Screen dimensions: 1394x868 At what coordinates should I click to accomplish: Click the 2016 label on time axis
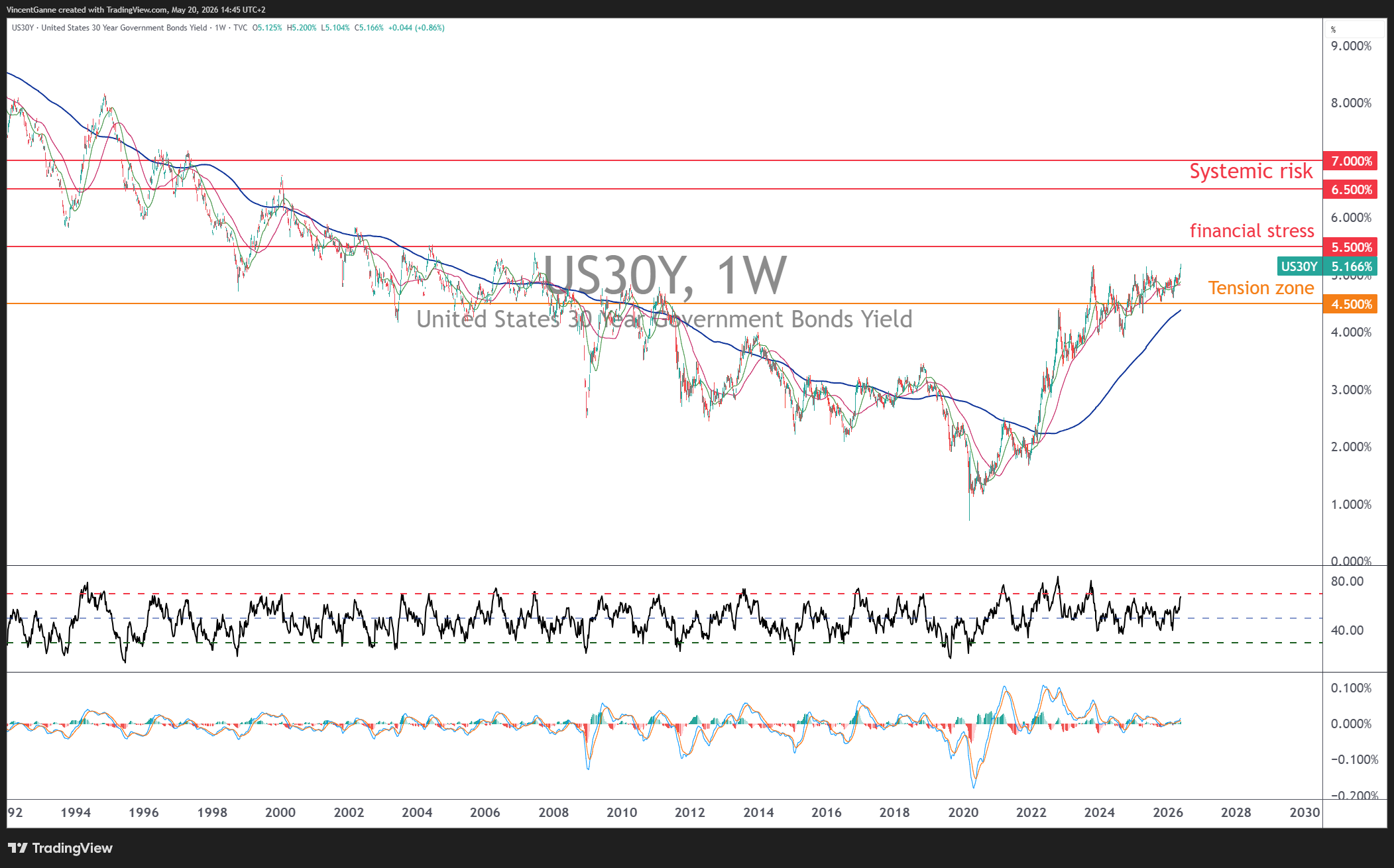[x=827, y=812]
